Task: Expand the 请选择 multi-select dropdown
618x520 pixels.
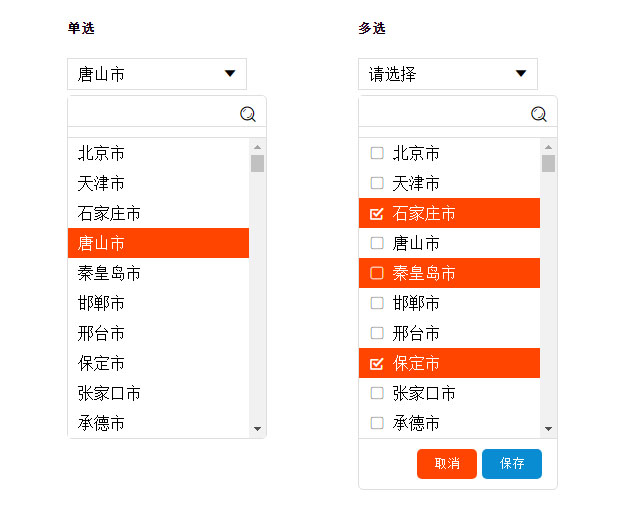Action: click(x=448, y=74)
